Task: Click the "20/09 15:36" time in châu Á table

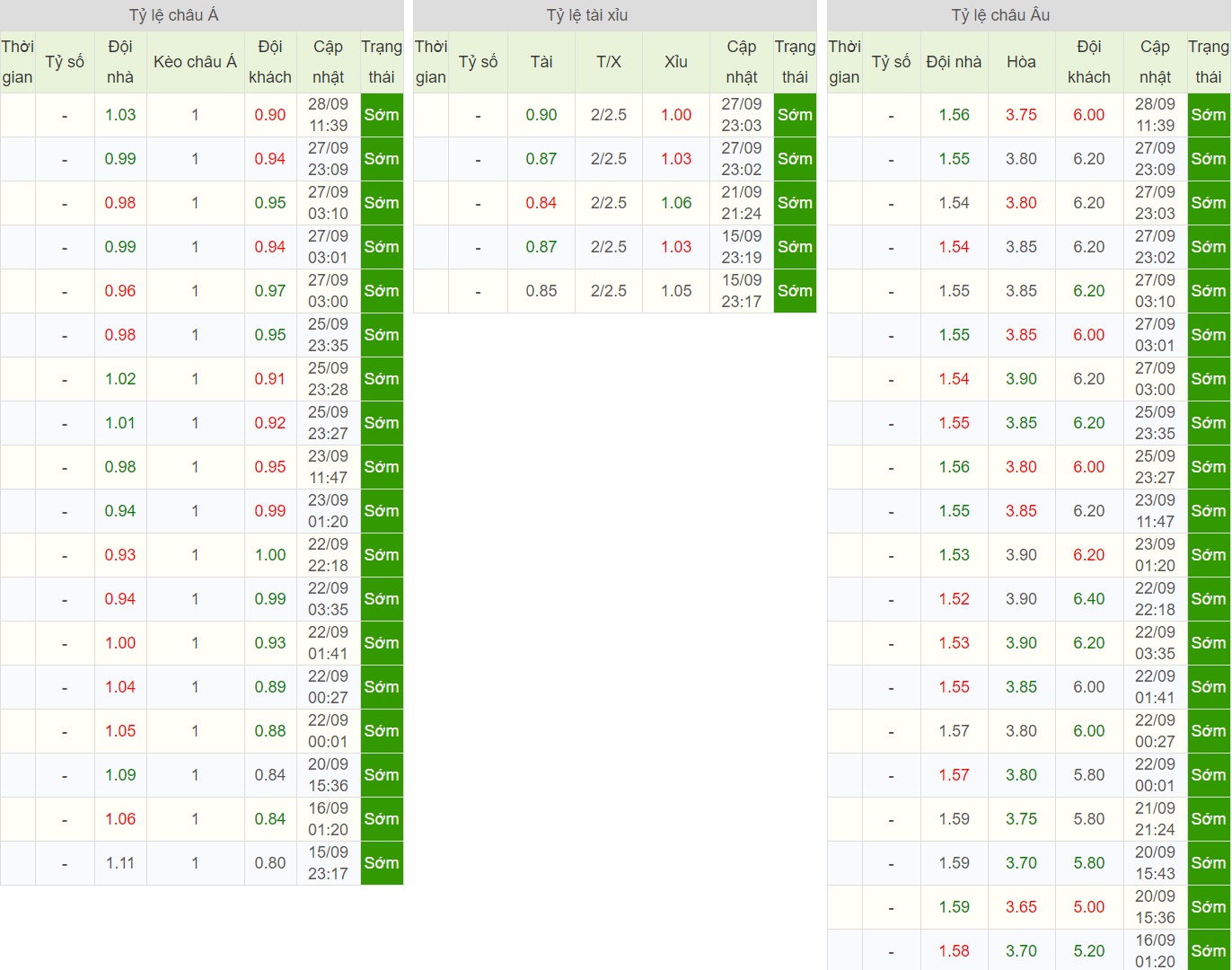Action: tap(328, 775)
